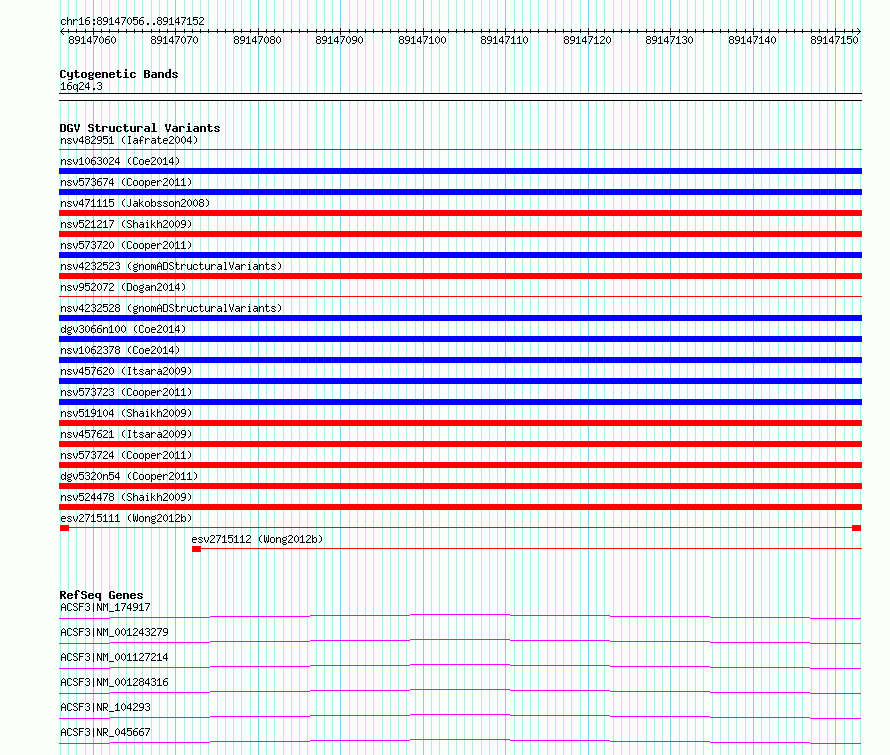
Task: Click ruler position 89147120
Action: (587, 40)
